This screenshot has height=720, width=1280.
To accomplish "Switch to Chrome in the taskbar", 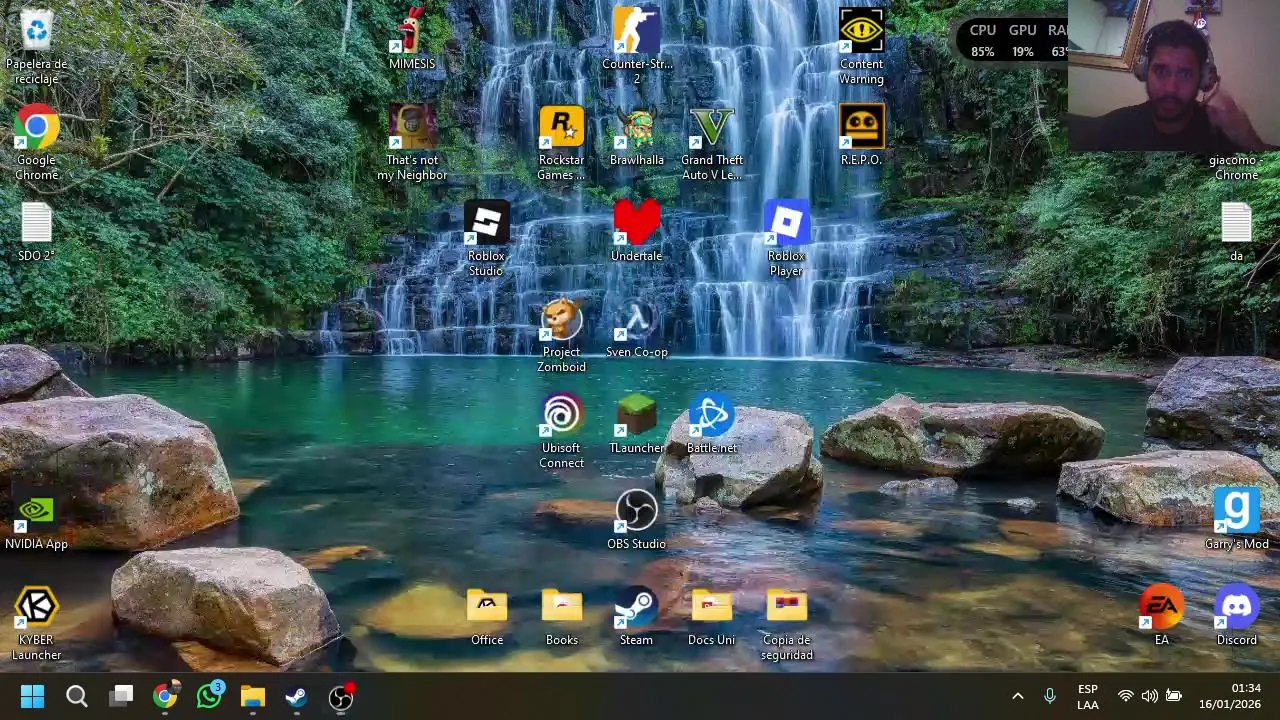I will point(165,696).
